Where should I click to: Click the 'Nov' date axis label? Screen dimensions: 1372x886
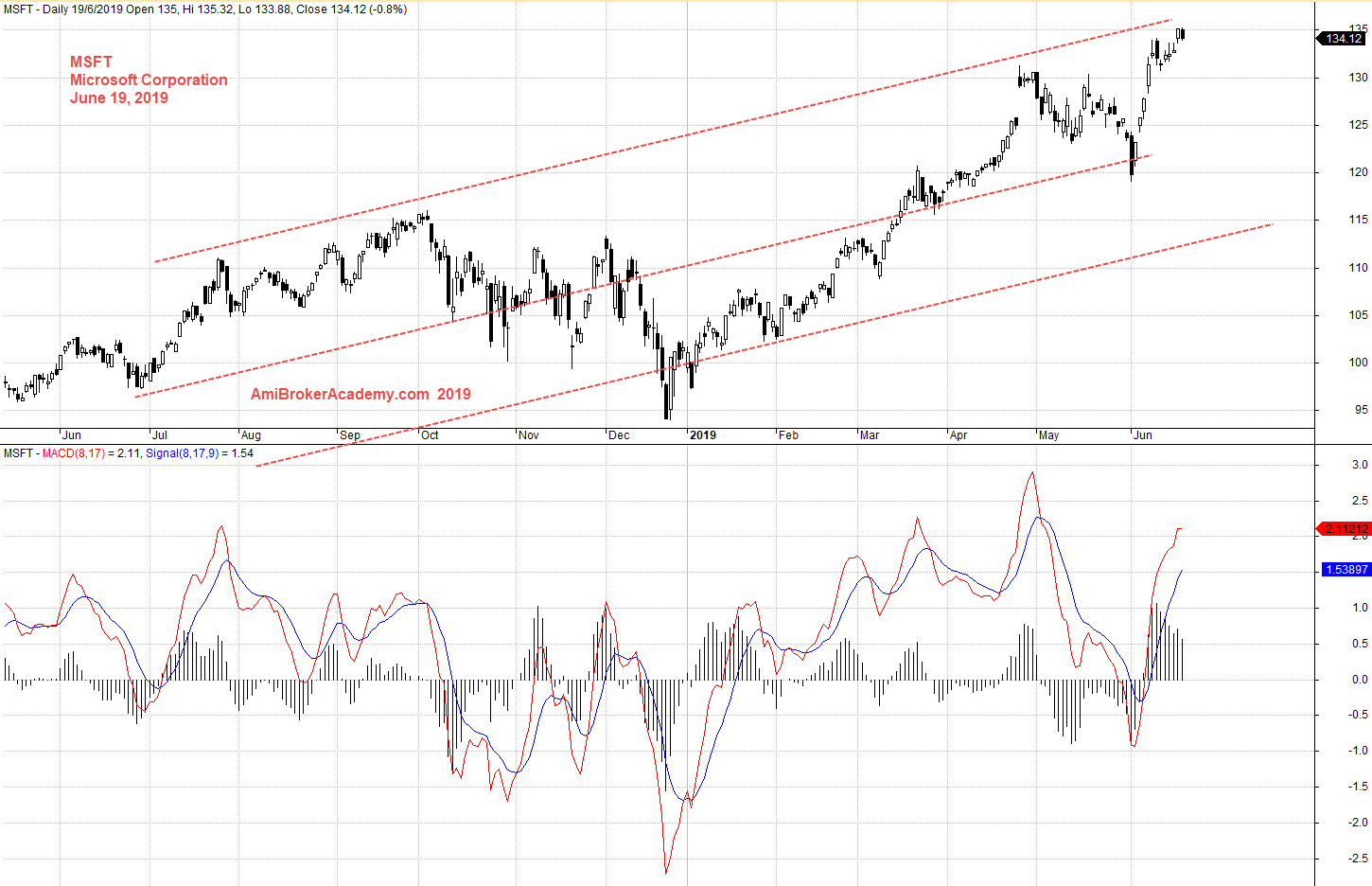529,435
